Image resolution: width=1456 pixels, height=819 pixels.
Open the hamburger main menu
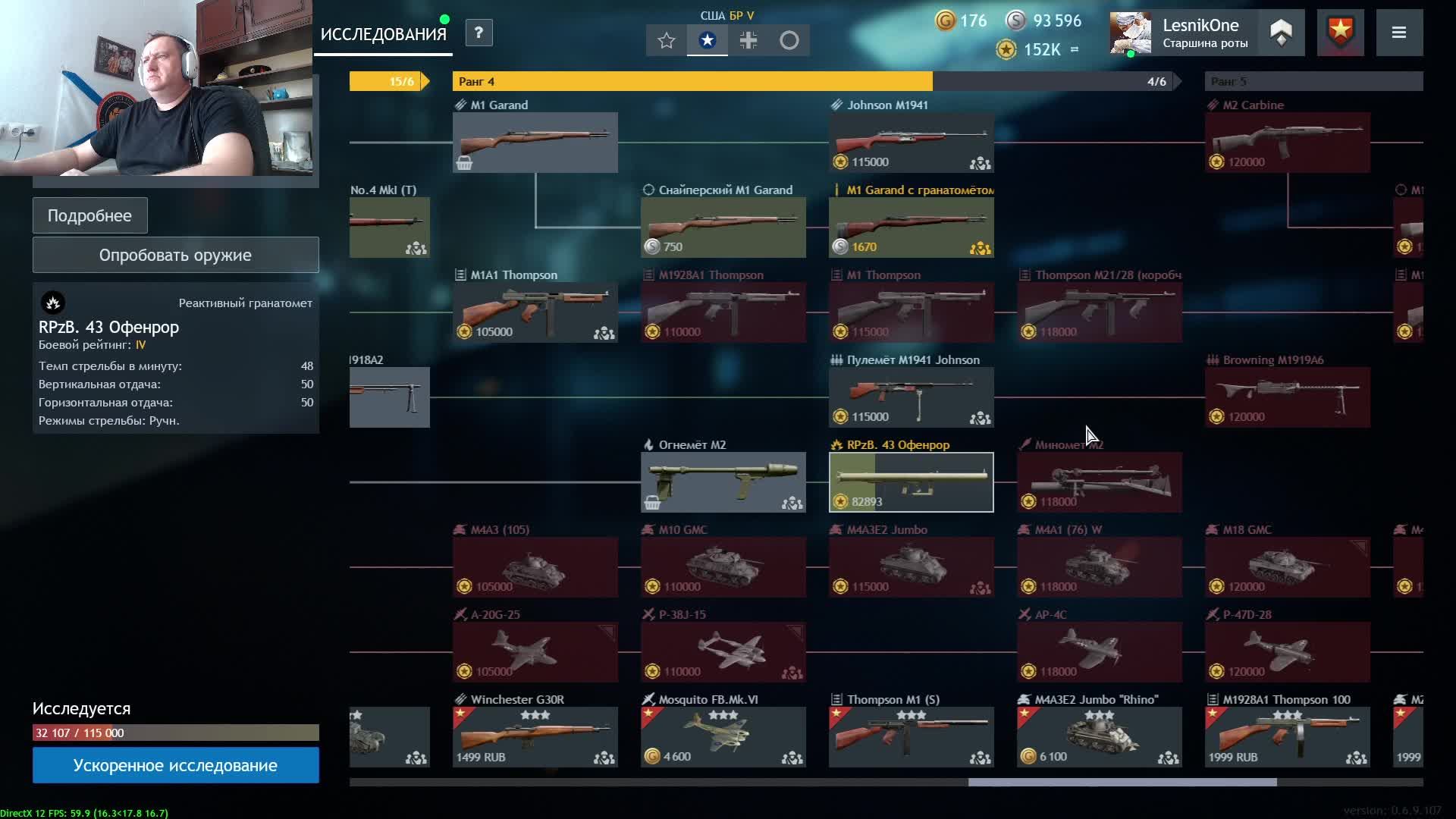coord(1399,33)
